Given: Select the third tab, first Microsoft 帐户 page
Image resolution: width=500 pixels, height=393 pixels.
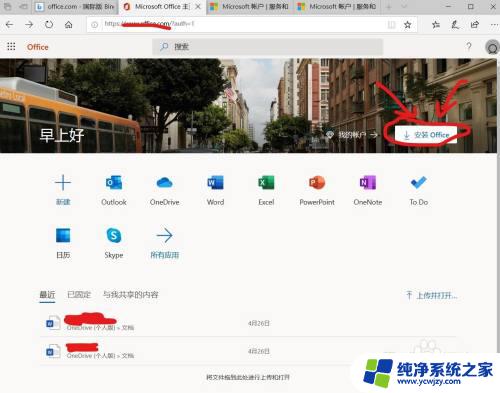Looking at the screenshot, I should point(250,7).
